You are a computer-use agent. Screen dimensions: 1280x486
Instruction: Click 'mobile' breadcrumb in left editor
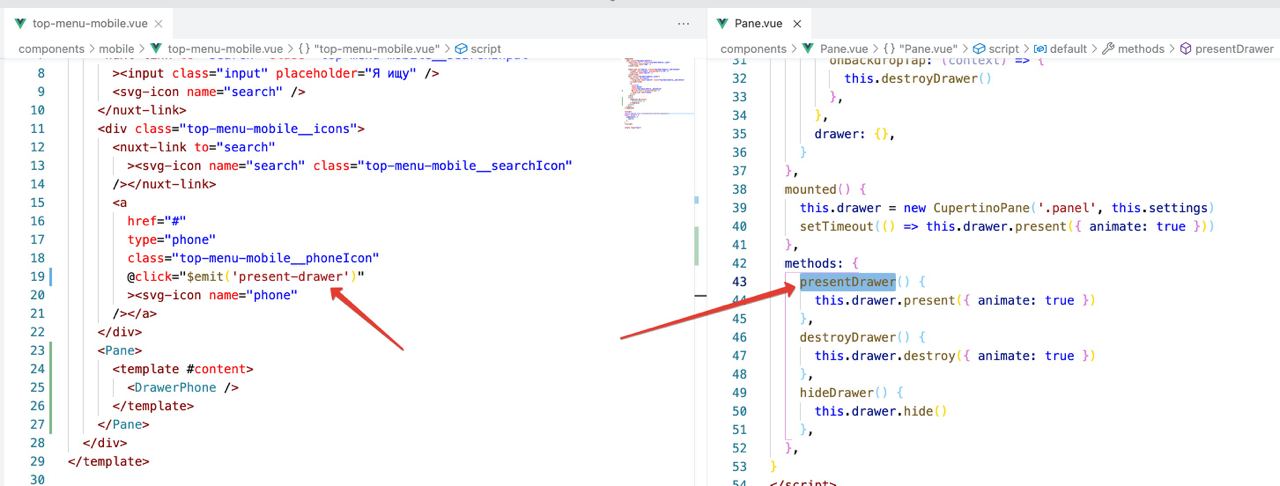tap(116, 48)
